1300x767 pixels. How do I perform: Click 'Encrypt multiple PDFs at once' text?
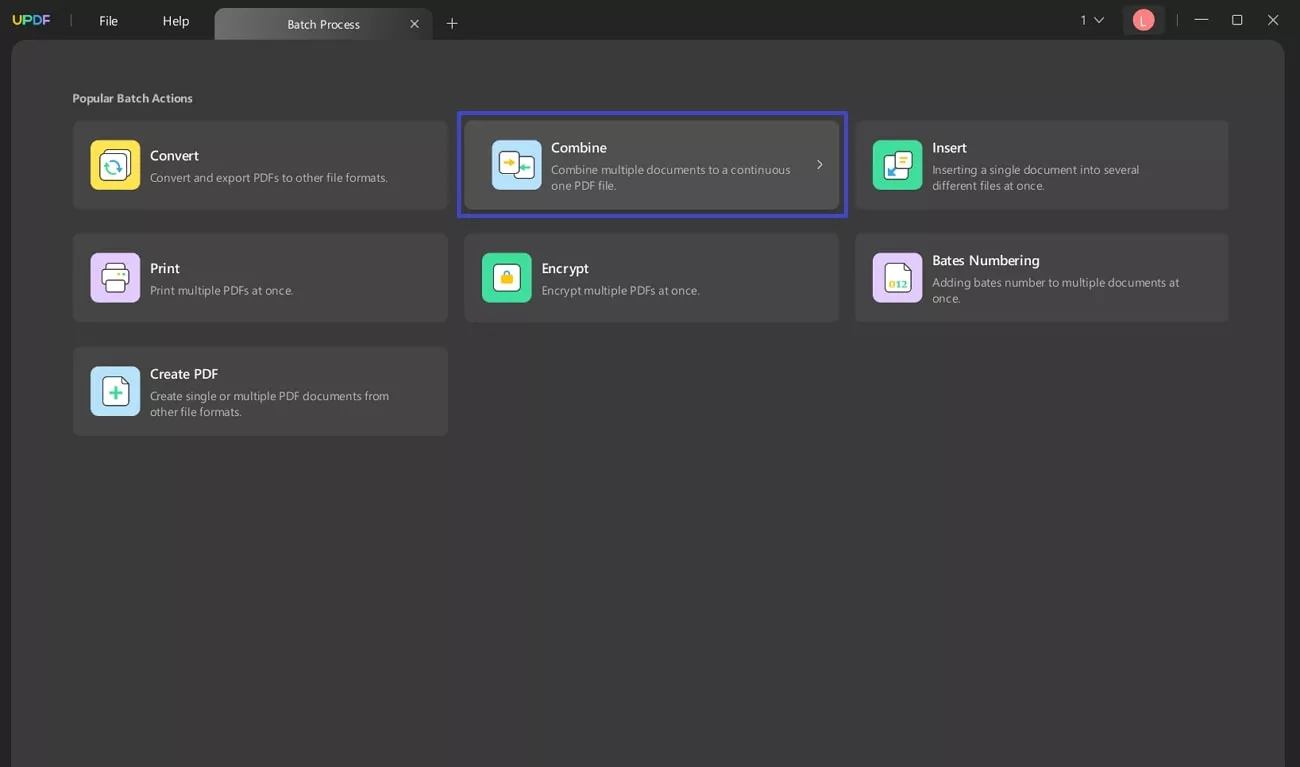(x=620, y=291)
